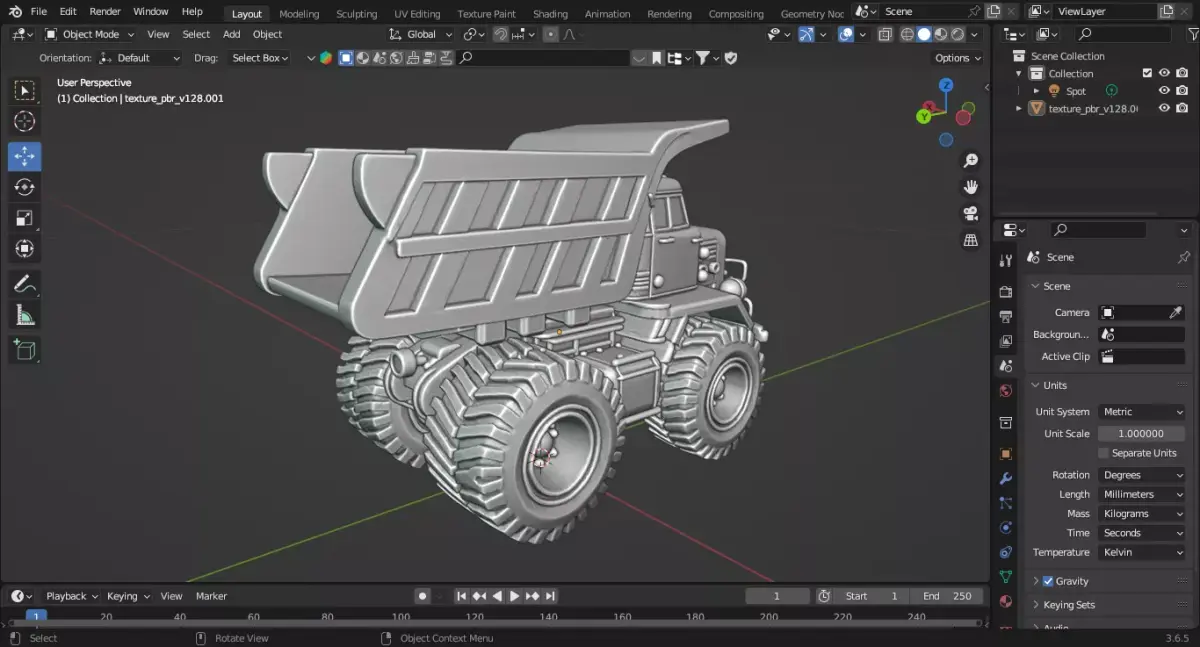This screenshot has width=1200, height=647.
Task: Hide Spot light in viewport
Action: click(x=1164, y=91)
